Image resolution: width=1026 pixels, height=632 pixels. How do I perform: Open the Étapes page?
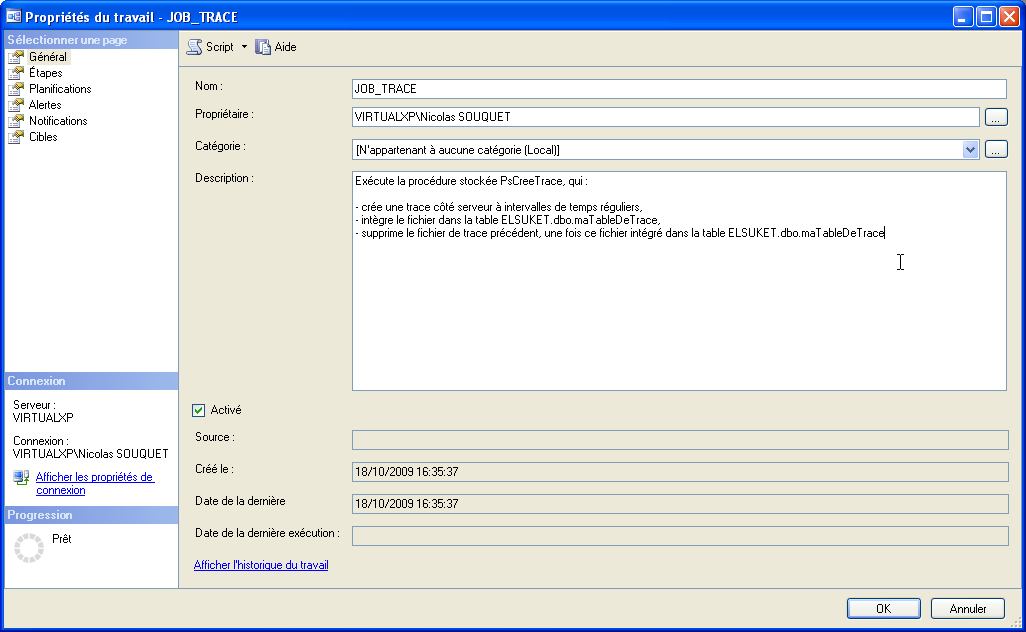click(45, 73)
